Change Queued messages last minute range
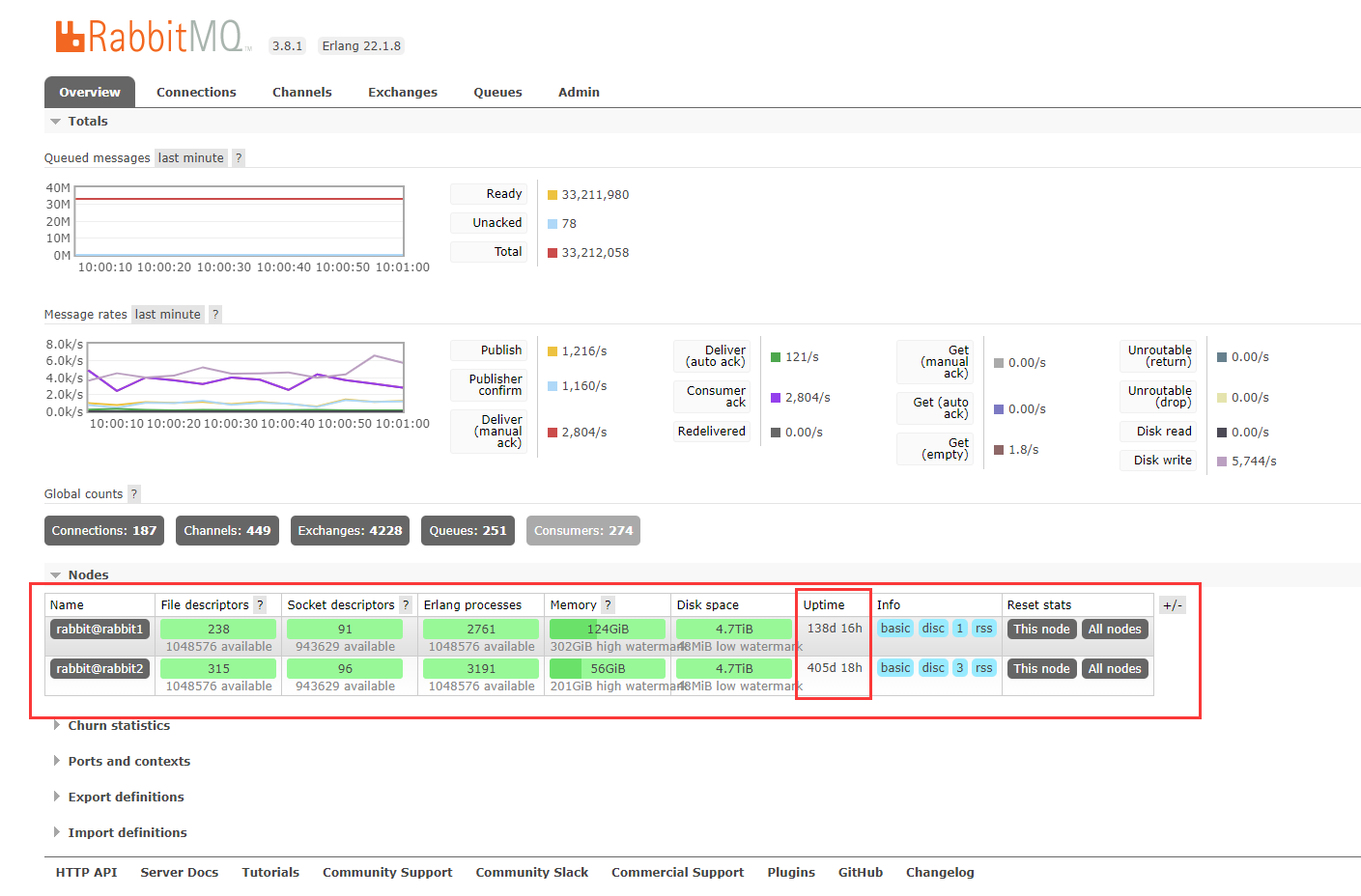Screen dimensions: 1361x896 point(191,158)
